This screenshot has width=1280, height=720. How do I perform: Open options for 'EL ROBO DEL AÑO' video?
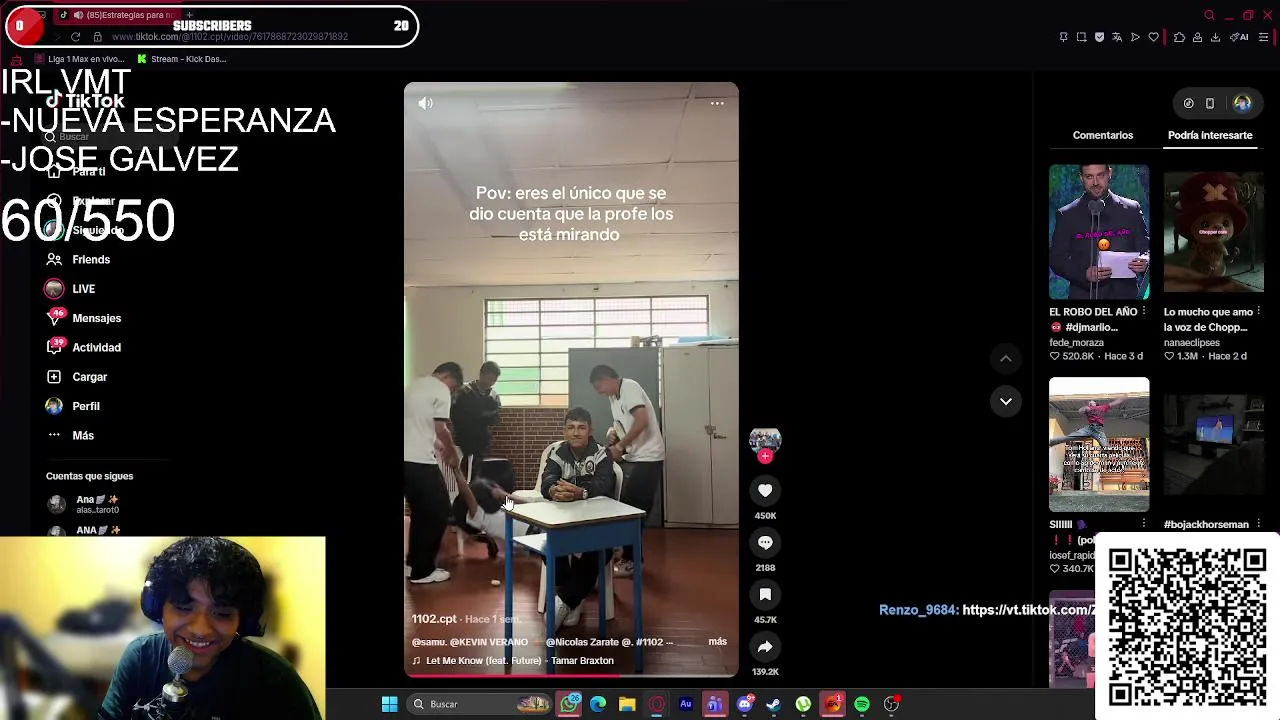(1144, 311)
